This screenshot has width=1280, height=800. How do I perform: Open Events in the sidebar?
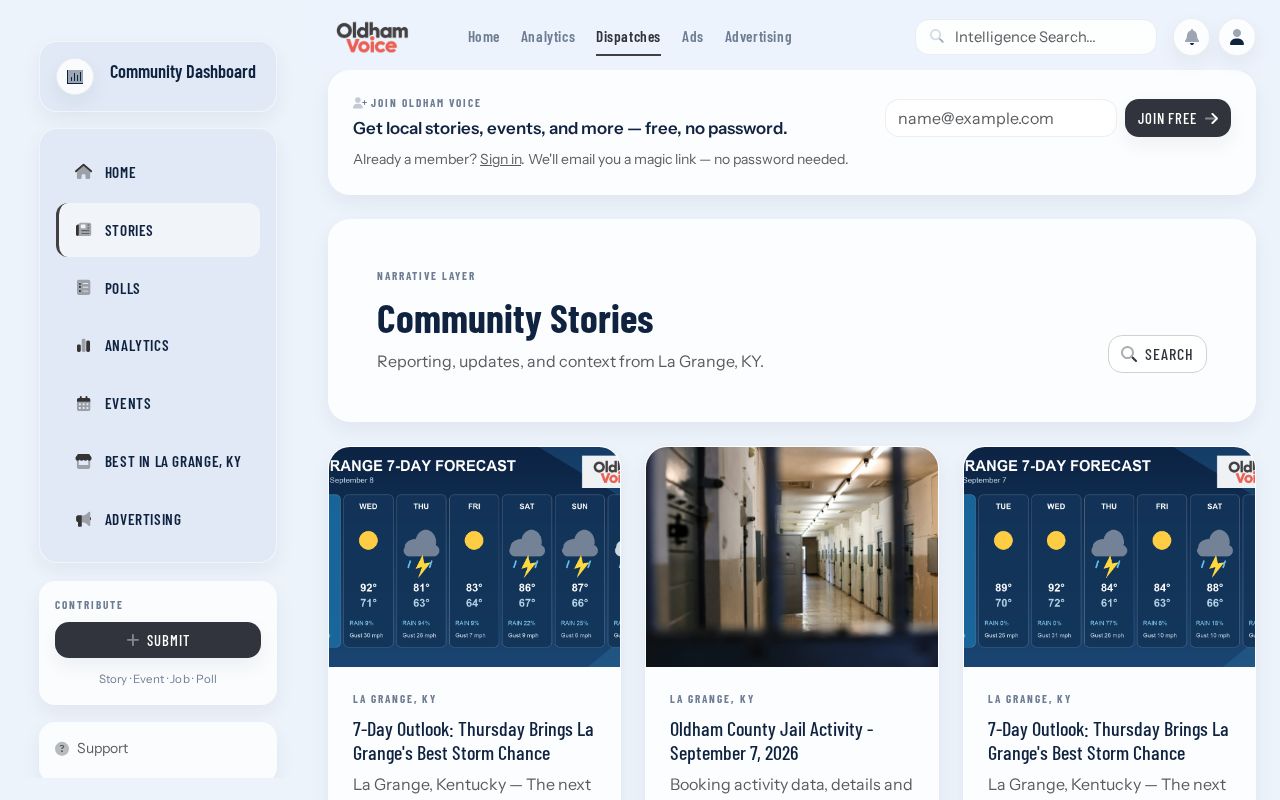click(158, 403)
